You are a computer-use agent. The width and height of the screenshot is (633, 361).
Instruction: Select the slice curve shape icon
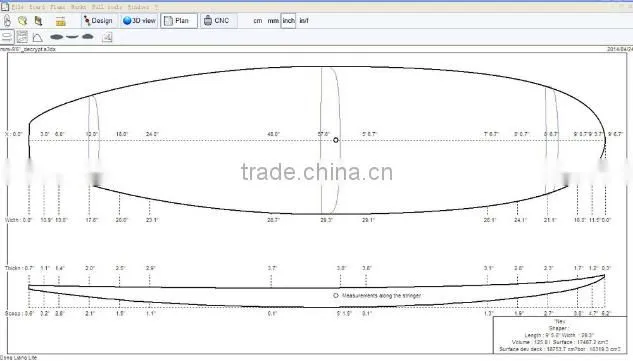[x=37, y=37]
